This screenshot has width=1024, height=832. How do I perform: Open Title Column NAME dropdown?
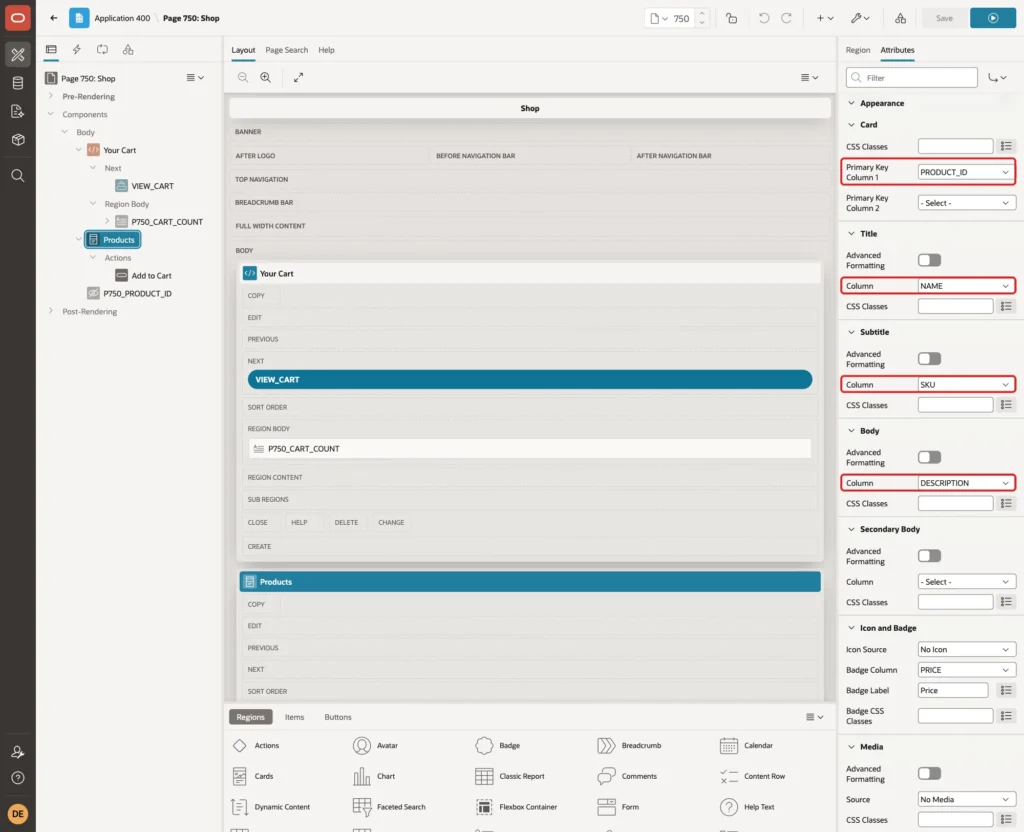(966, 285)
